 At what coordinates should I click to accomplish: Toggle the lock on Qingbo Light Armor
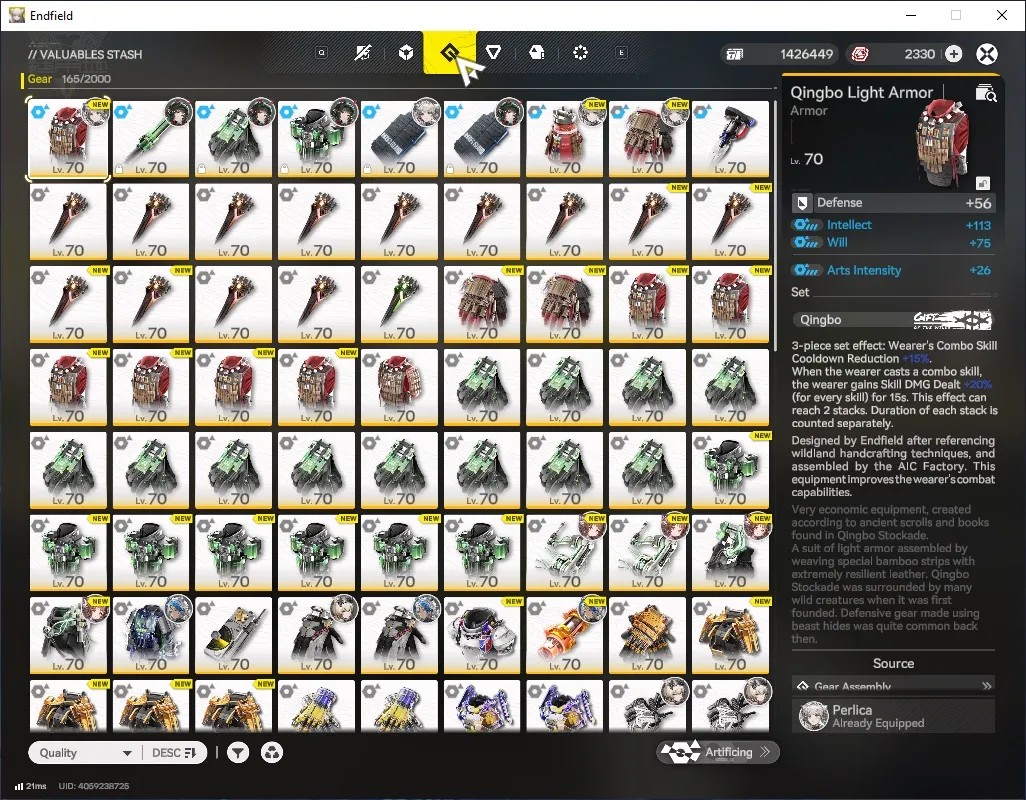(982, 183)
